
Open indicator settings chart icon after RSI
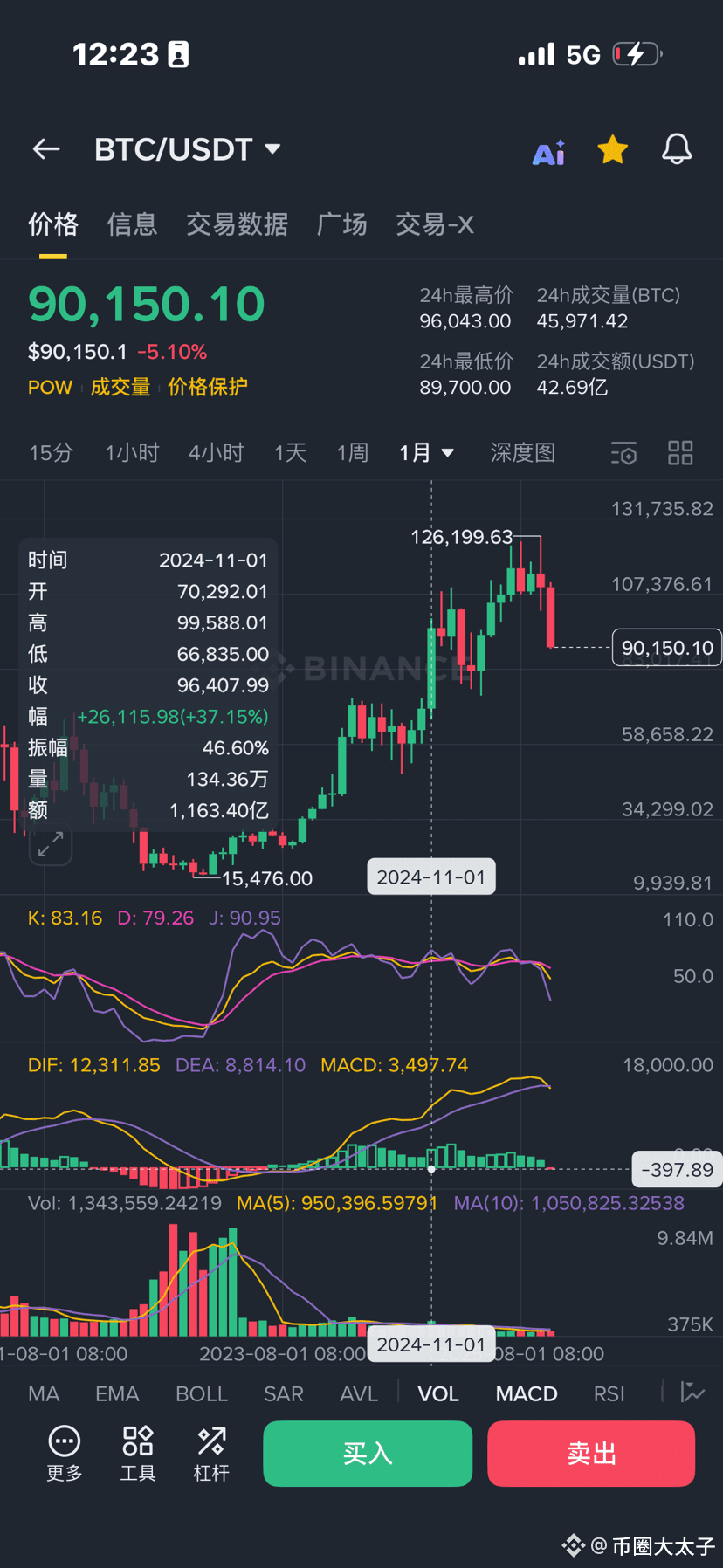[692, 1393]
